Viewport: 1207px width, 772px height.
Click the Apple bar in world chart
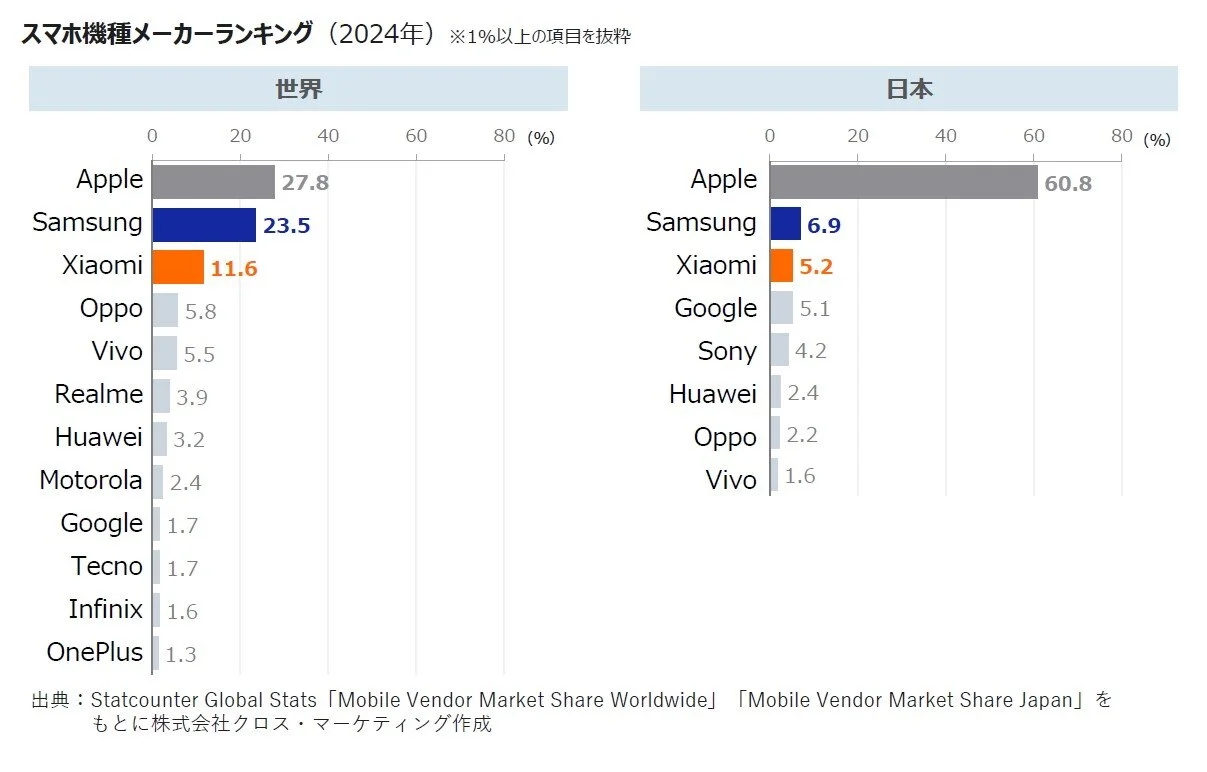pyautogui.click(x=213, y=182)
